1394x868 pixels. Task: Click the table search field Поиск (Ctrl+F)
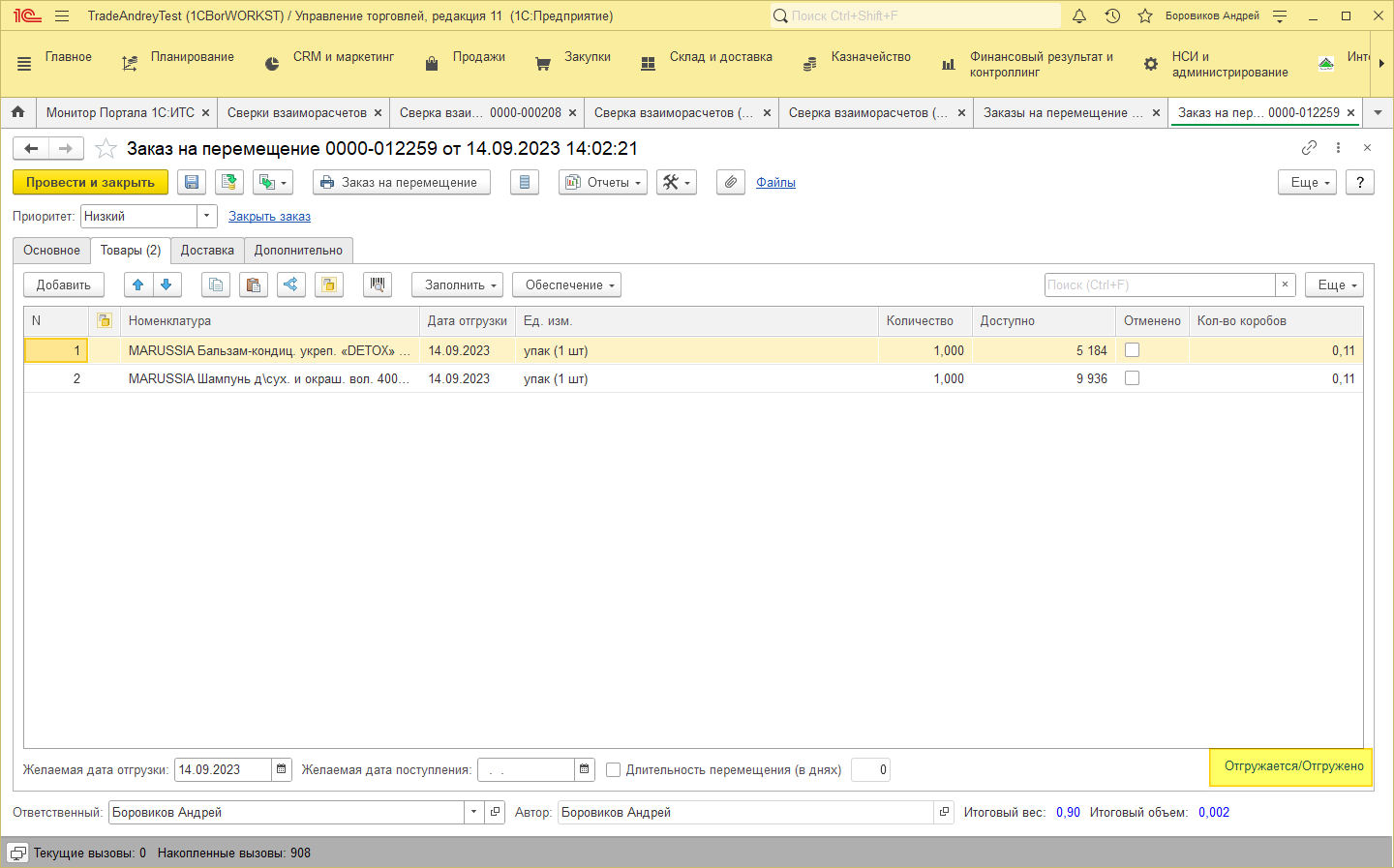tap(1159, 284)
